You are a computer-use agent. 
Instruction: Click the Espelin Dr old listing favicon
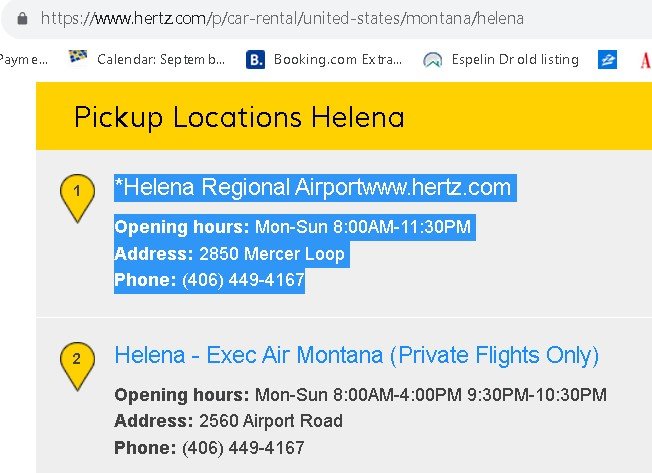(x=433, y=60)
